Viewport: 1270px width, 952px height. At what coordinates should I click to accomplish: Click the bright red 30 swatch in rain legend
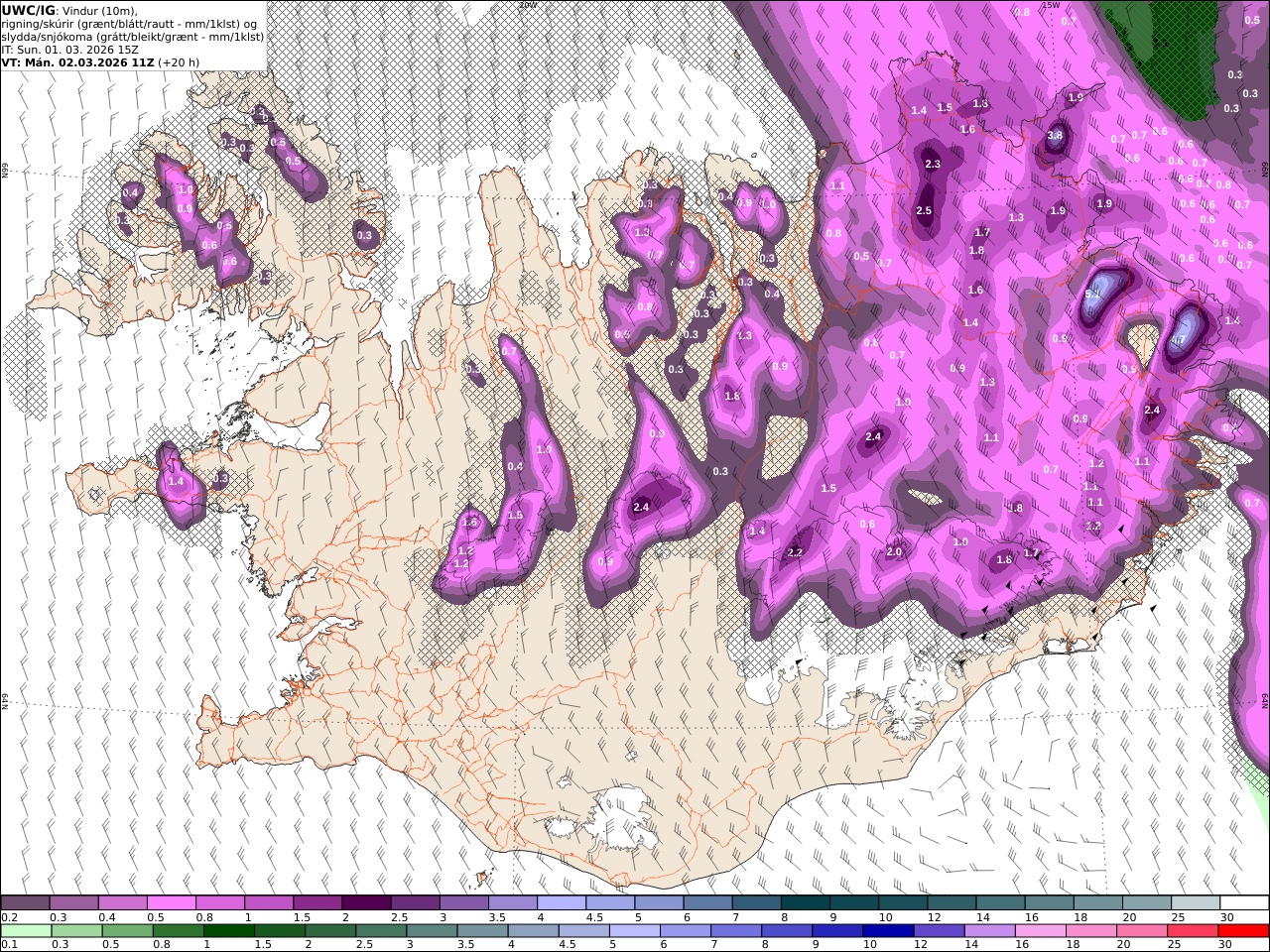[1244, 931]
